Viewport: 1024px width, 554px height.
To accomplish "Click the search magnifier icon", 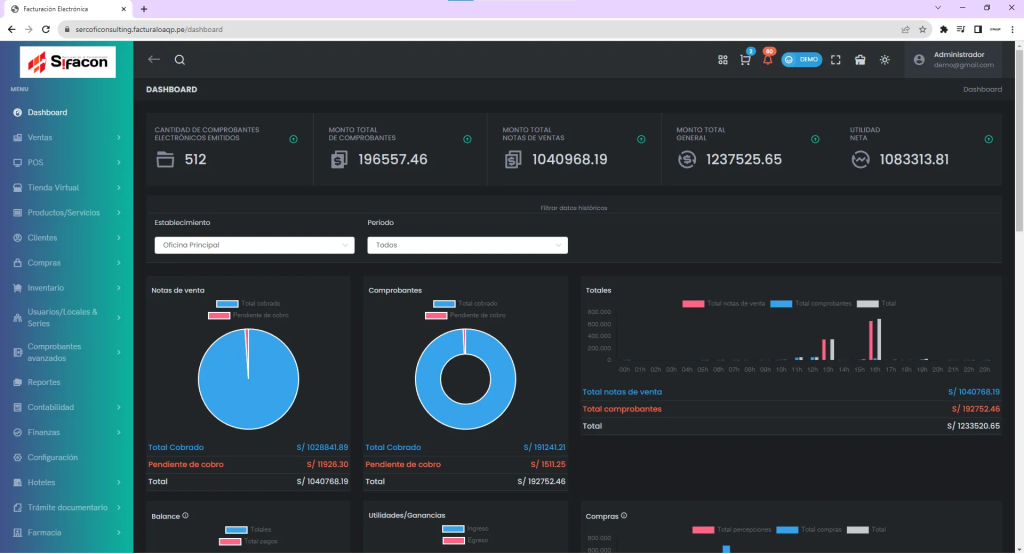I will coord(180,60).
